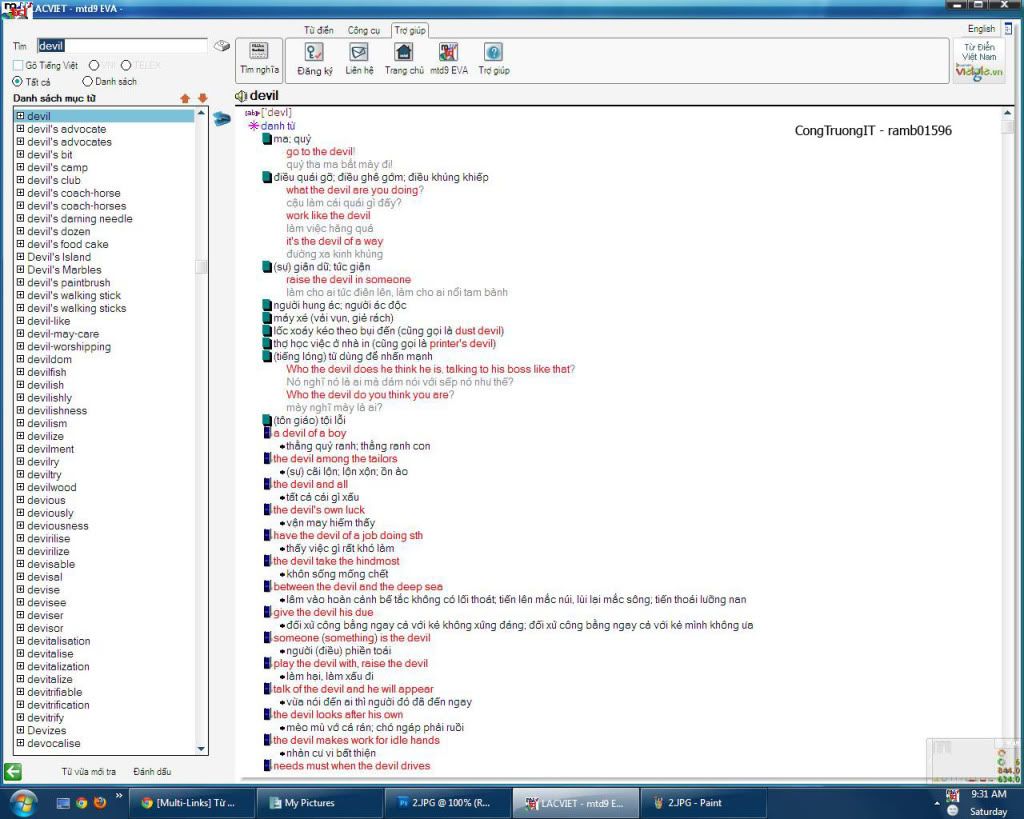Click the English language menu
The height and width of the screenshot is (819, 1024).
point(981,29)
